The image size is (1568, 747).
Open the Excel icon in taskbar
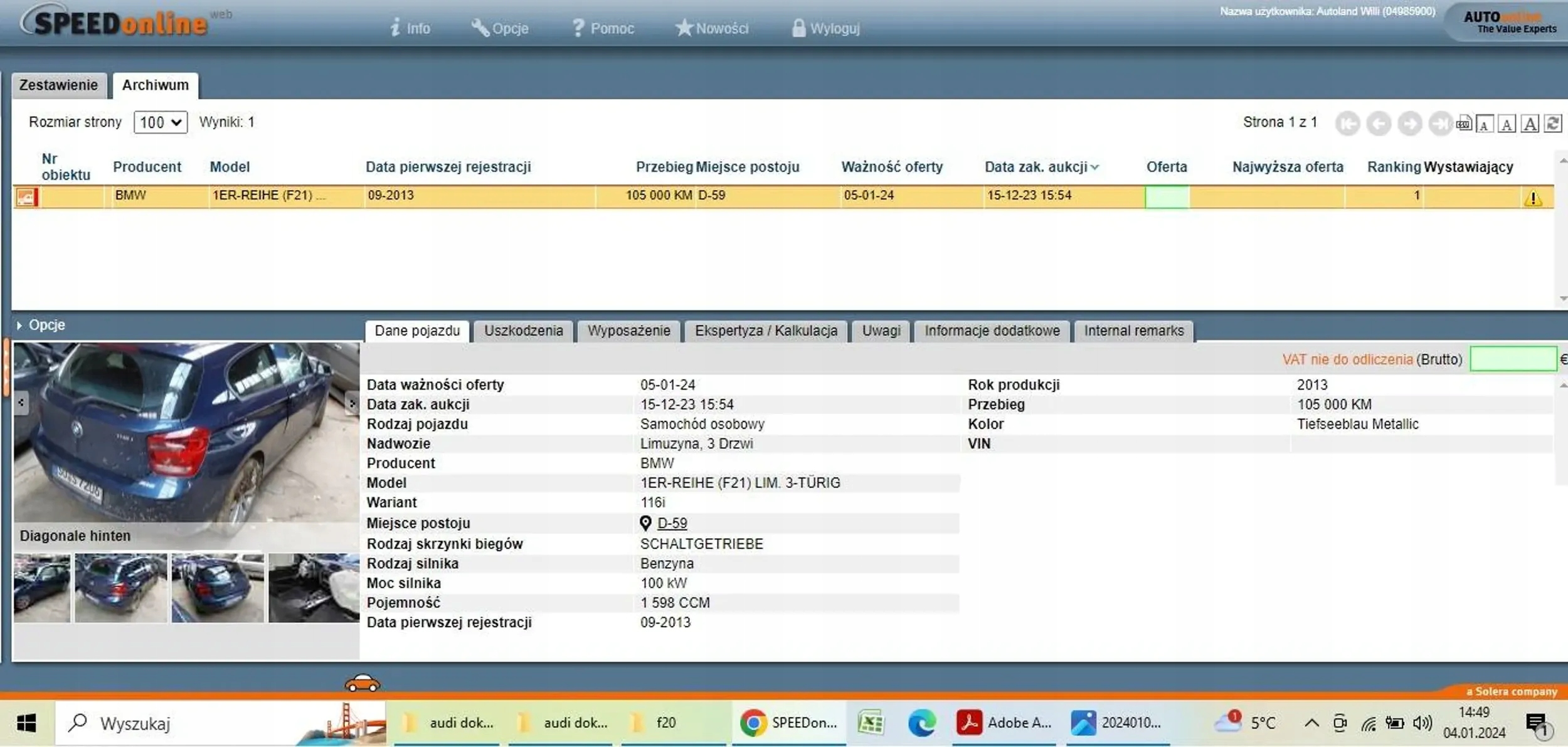tap(871, 723)
